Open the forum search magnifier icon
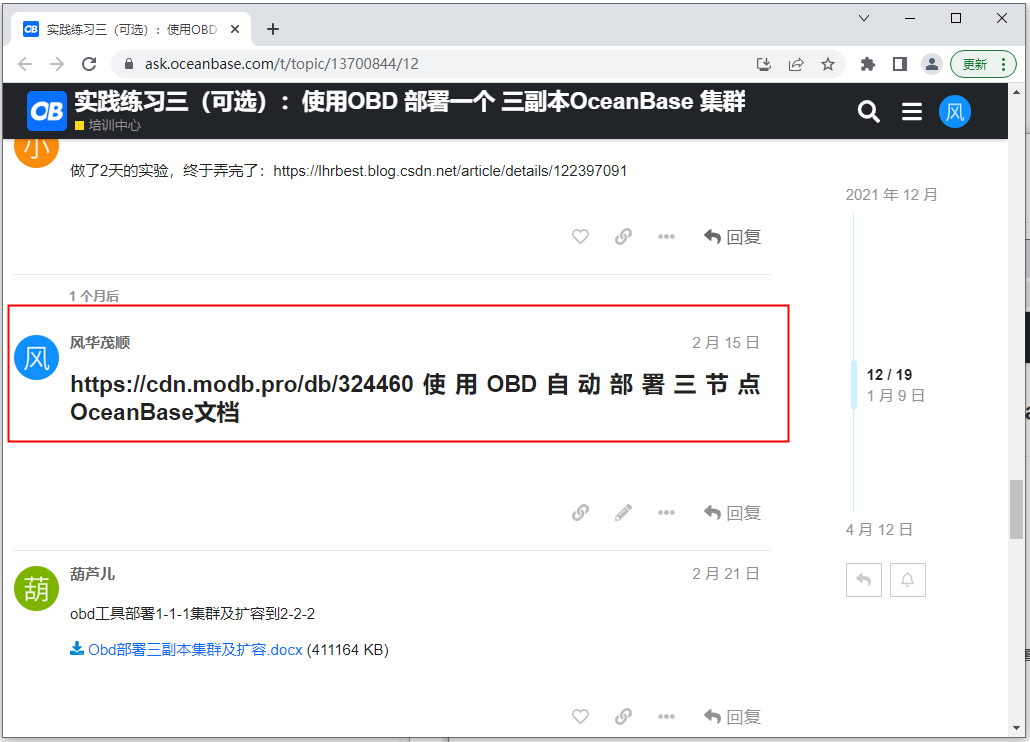The height and width of the screenshot is (742, 1030). 868,112
